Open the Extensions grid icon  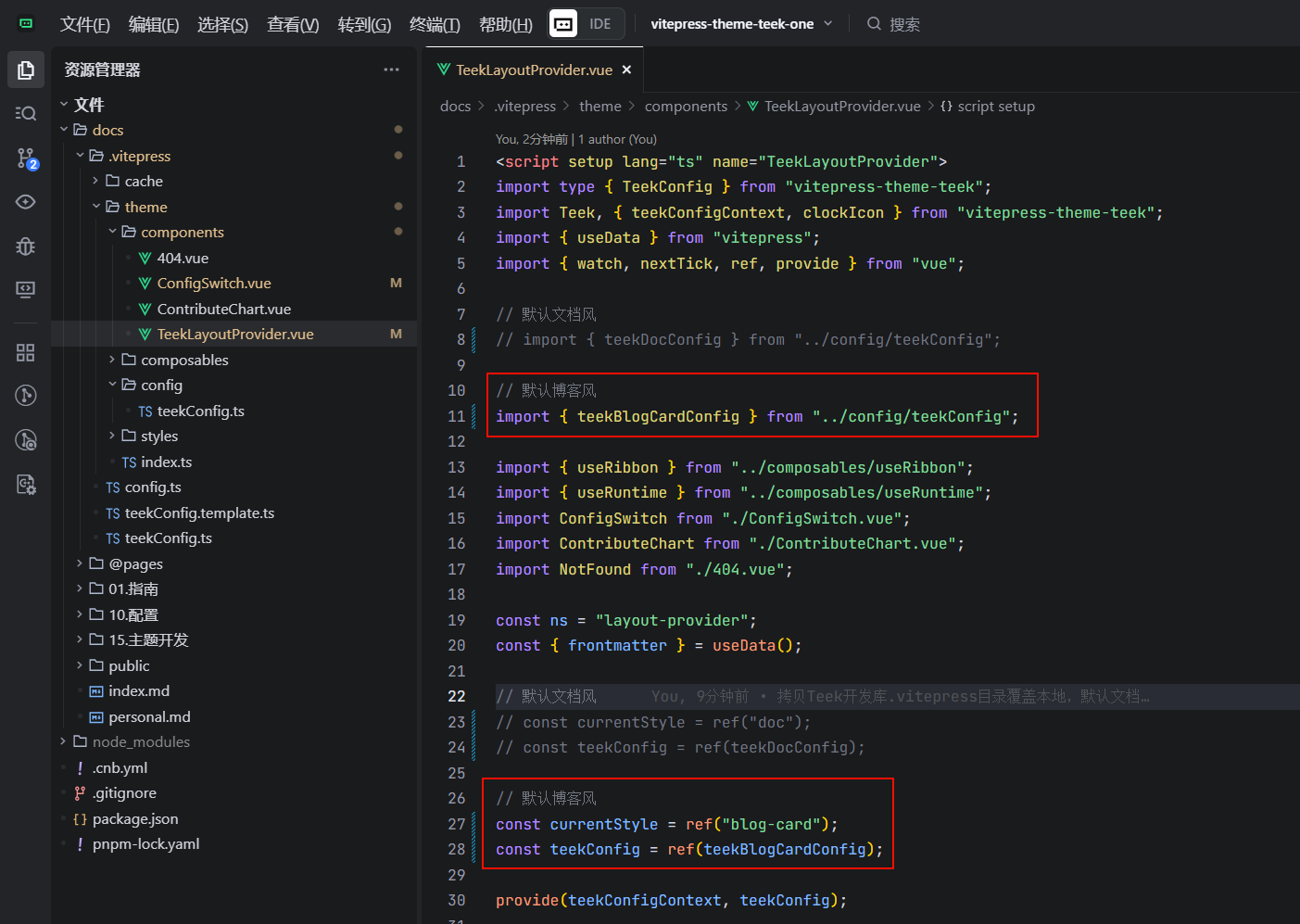point(26,352)
